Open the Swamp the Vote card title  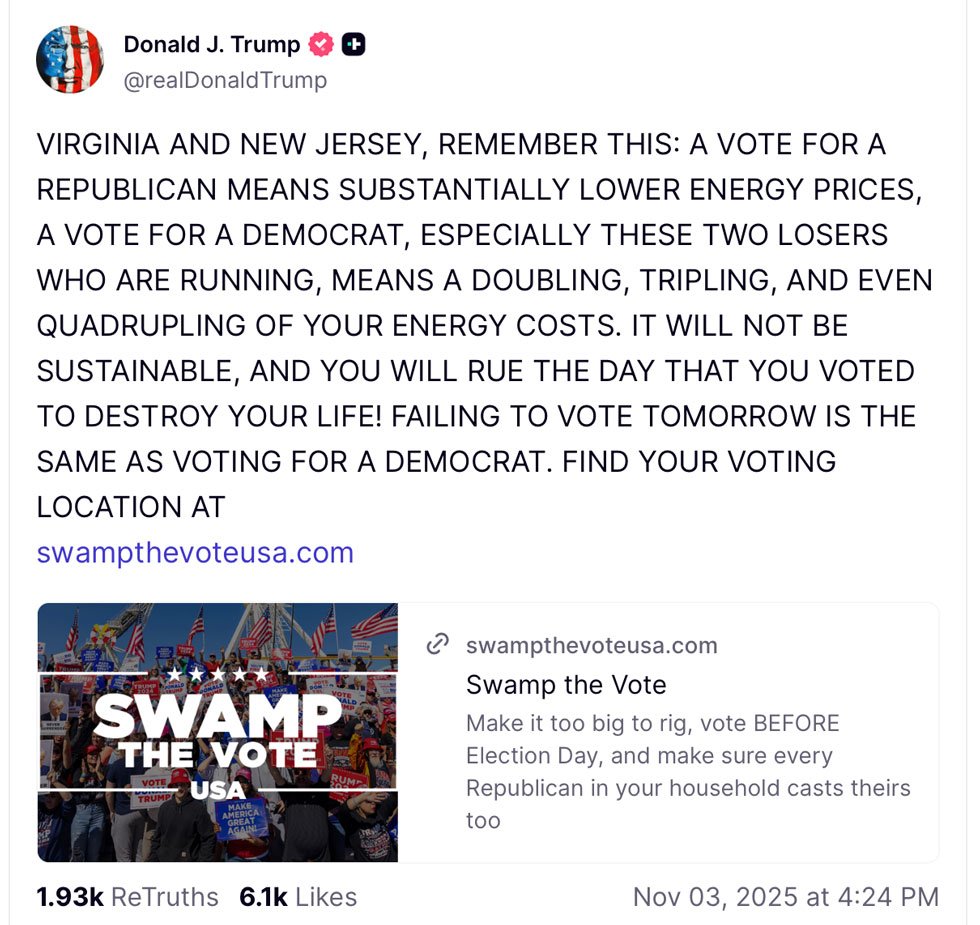coord(566,684)
